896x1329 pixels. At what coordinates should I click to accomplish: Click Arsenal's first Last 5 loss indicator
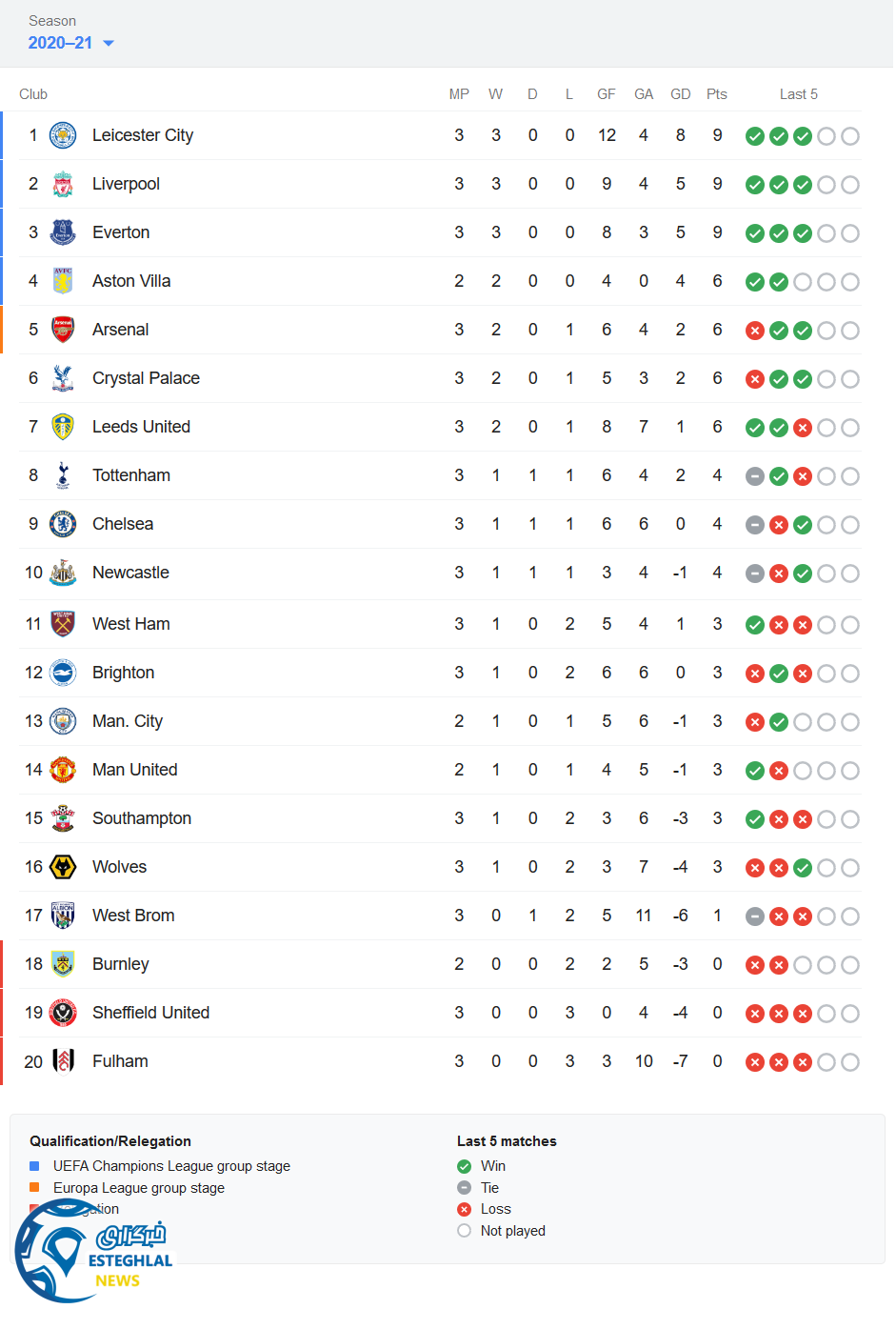(755, 331)
